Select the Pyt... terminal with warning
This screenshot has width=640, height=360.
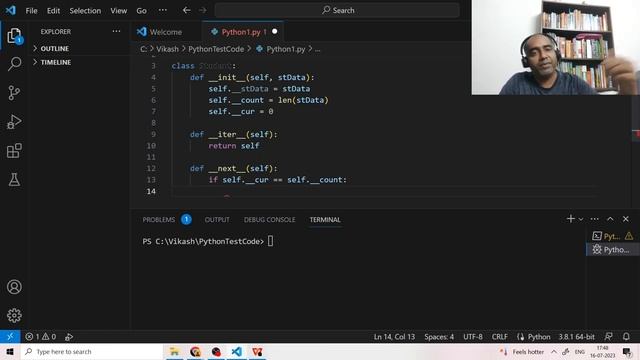pyautogui.click(x=613, y=236)
